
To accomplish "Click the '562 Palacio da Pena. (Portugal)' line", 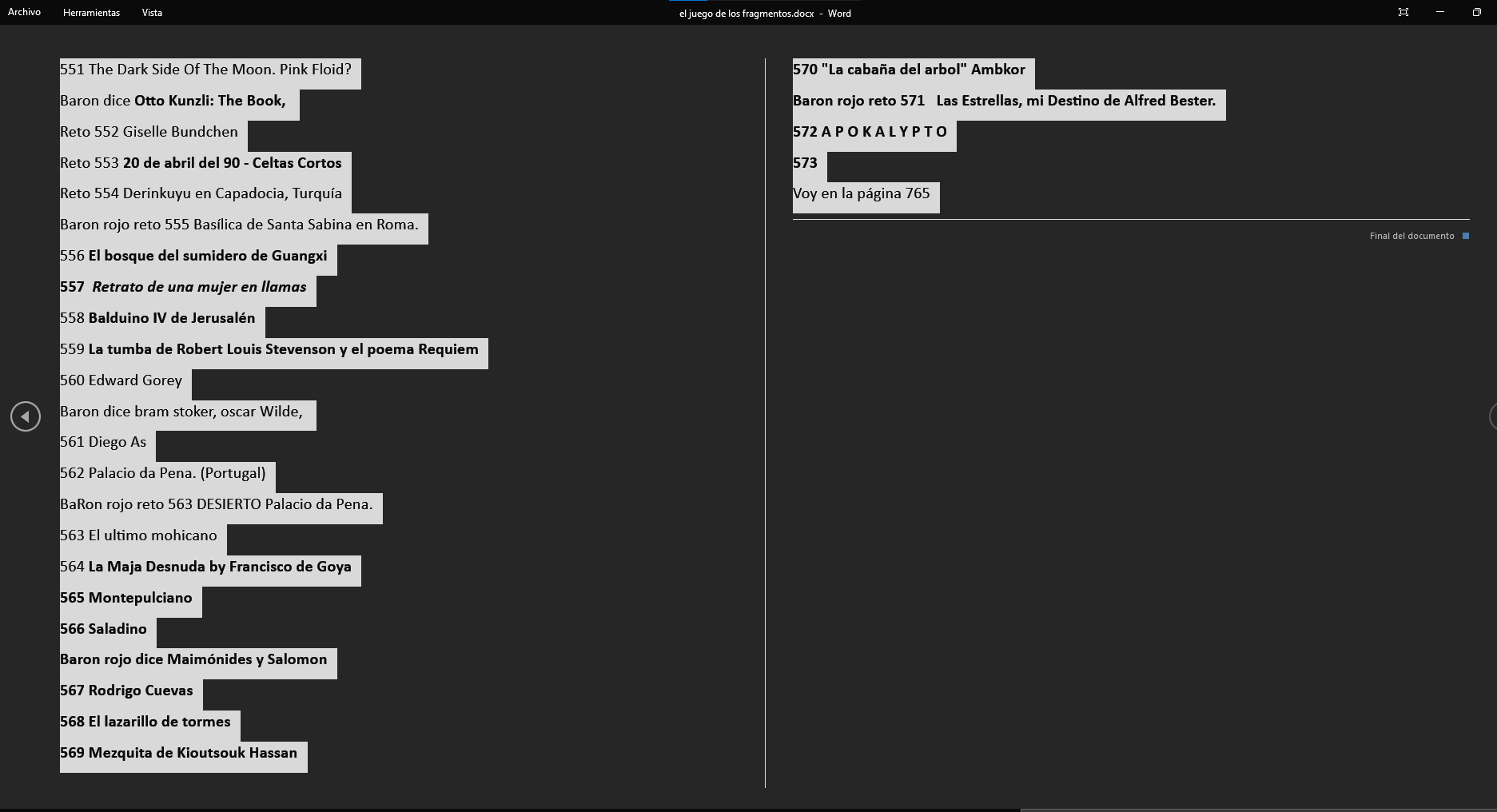I will (162, 473).
